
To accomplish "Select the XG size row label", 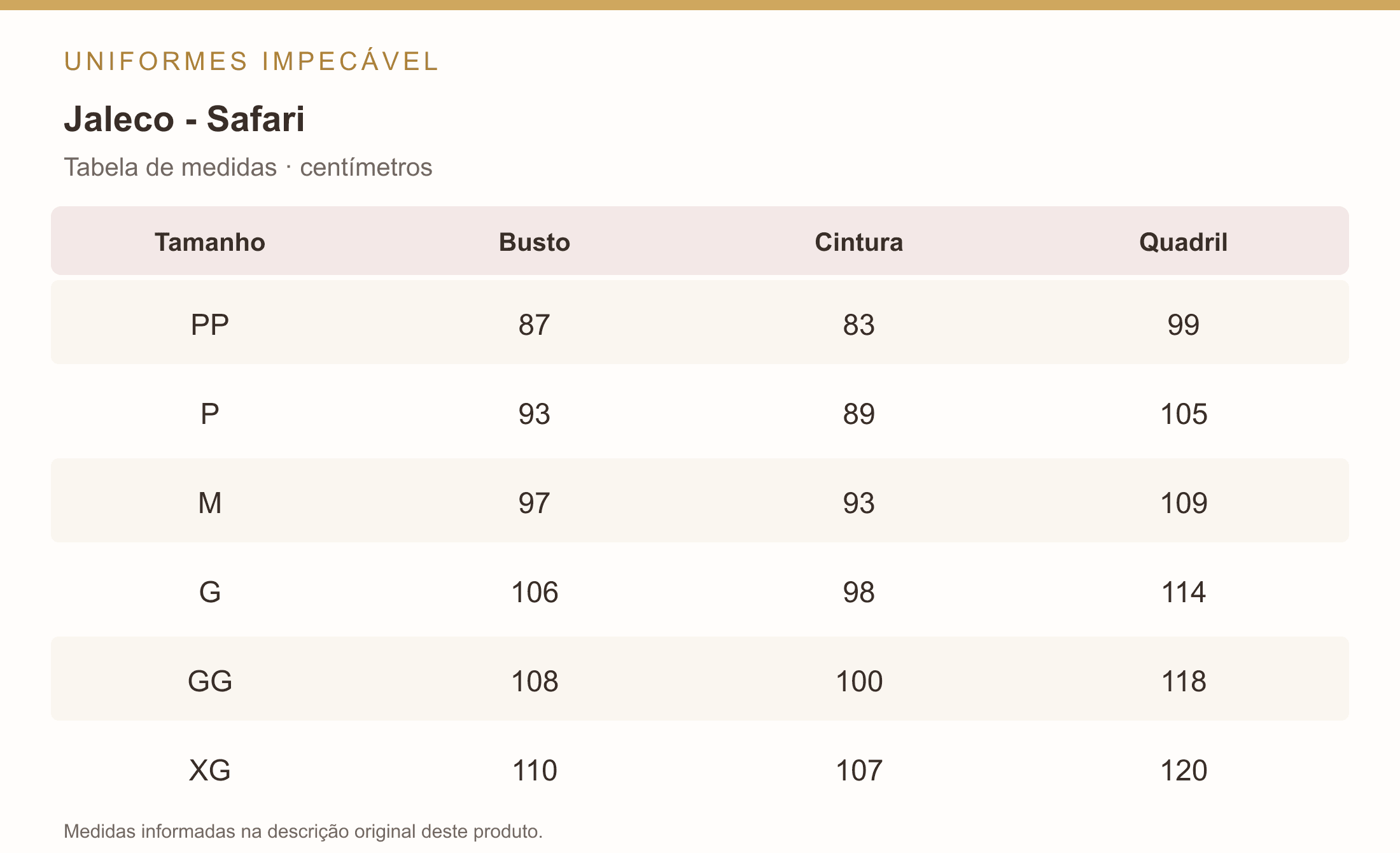I will pyautogui.click(x=210, y=770).
